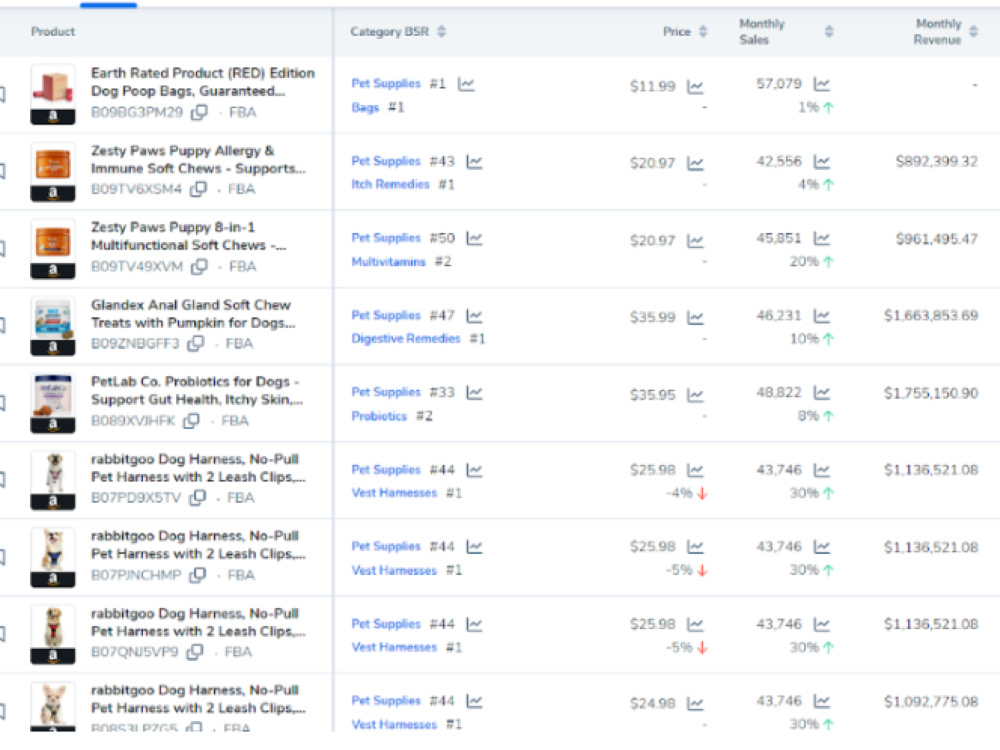Copy ASIN B07QNJ5VP9 with the copy icon
The width and height of the screenshot is (1000, 750).
195,652
